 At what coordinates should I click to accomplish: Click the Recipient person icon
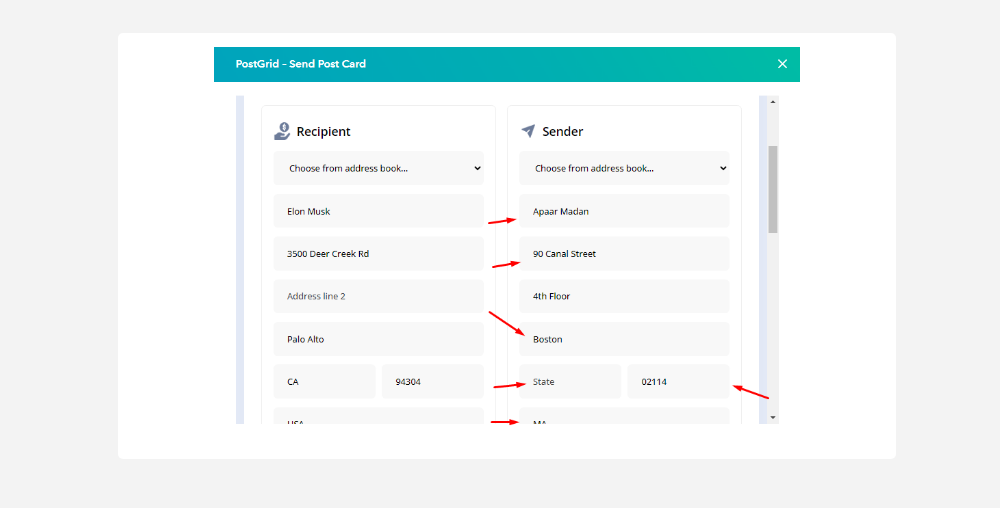[x=282, y=131]
